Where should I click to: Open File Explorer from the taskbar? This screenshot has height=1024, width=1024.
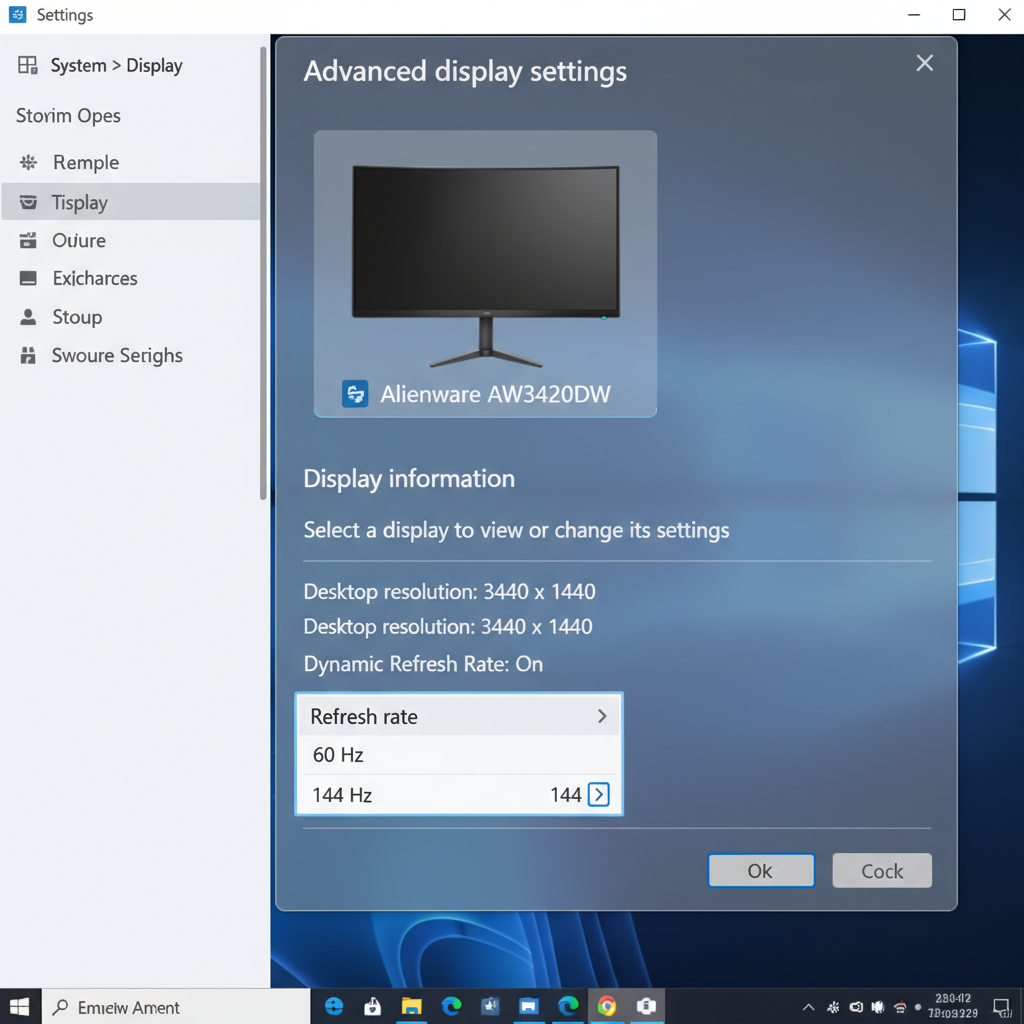tap(411, 1006)
